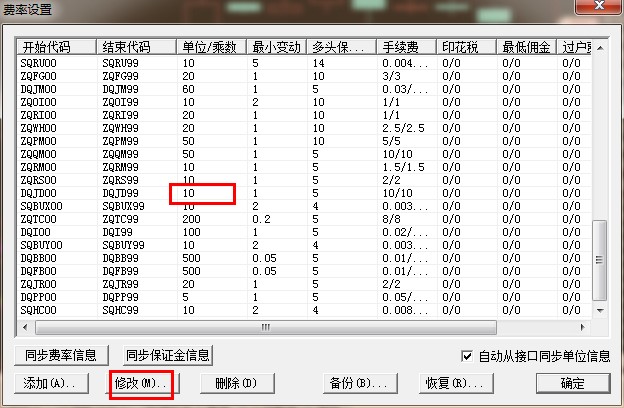Click unit value 60 in DQJM00 row
This screenshot has height=408, width=624.
coord(189,89)
